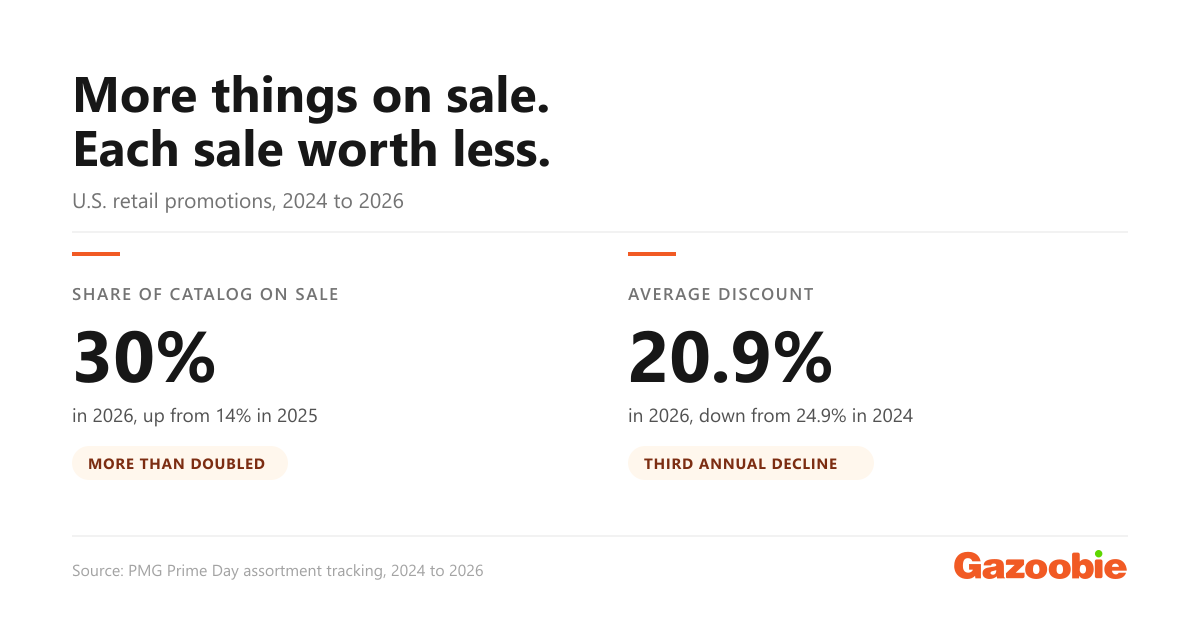
Task: Click the PMG Prime Day source note
Action: [278, 571]
